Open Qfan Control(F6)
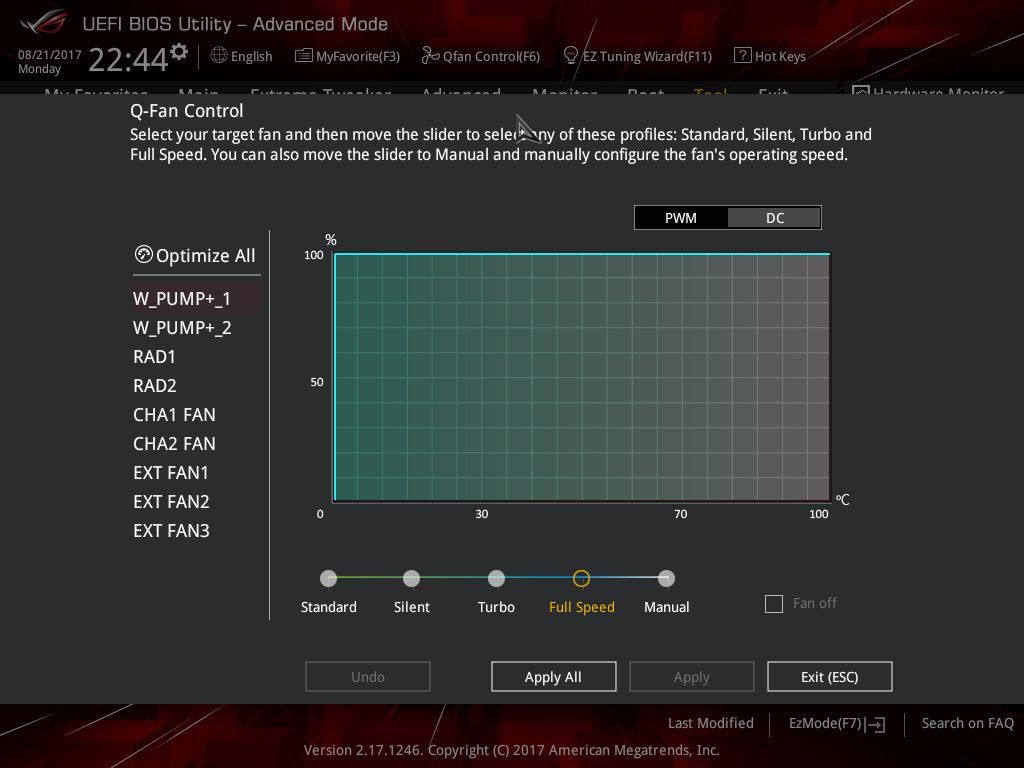Image resolution: width=1024 pixels, height=768 pixels. [x=481, y=56]
